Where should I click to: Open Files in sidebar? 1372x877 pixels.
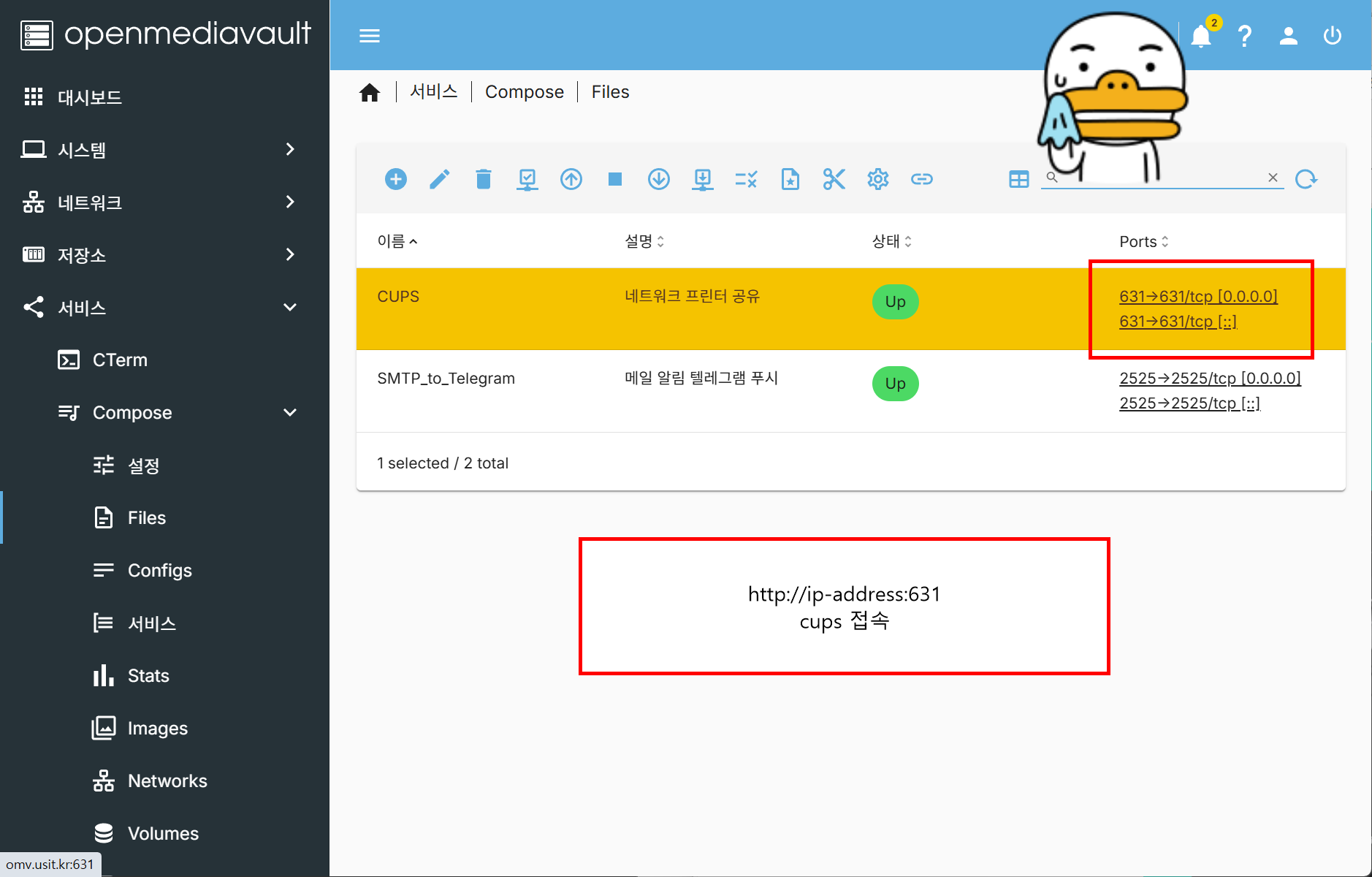[164, 517]
